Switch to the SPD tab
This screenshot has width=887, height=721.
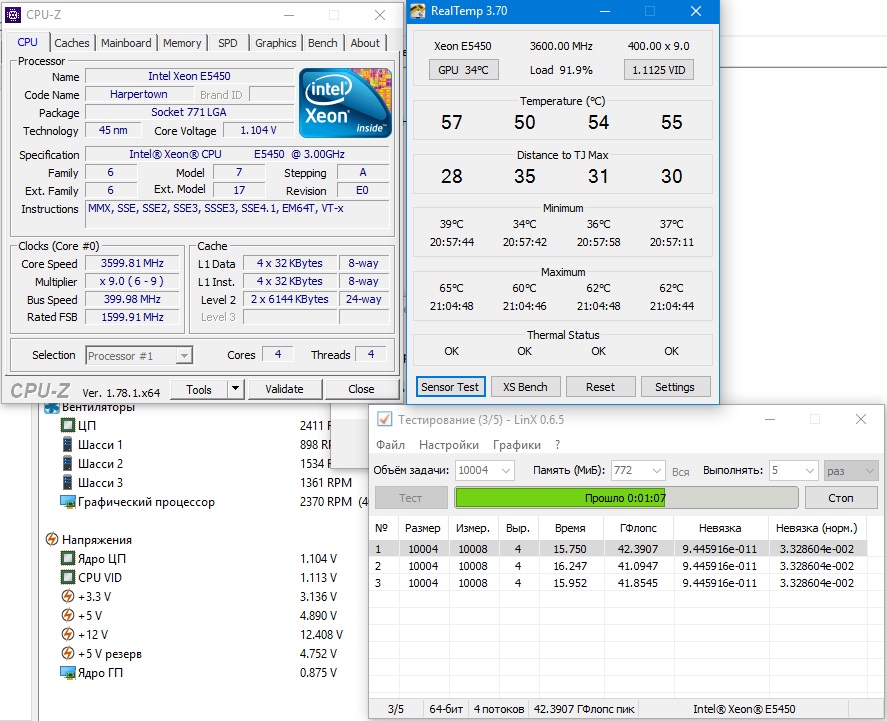point(227,43)
